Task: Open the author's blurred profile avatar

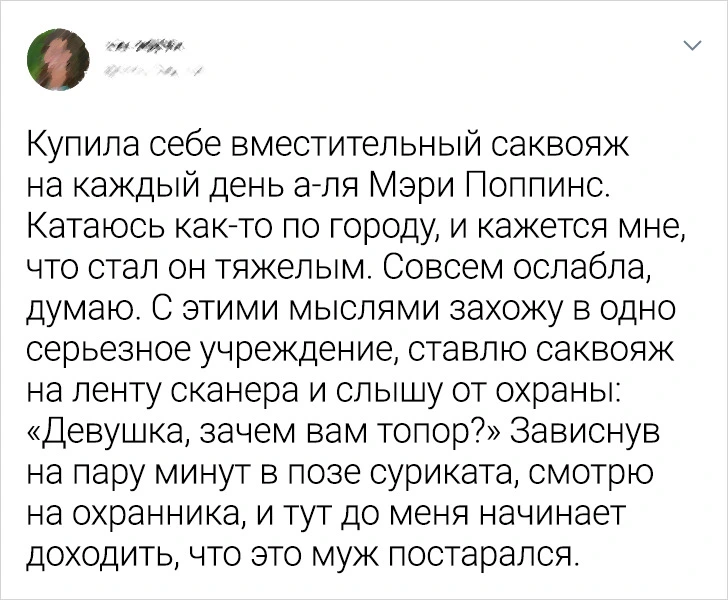Action: pyautogui.click(x=58, y=59)
